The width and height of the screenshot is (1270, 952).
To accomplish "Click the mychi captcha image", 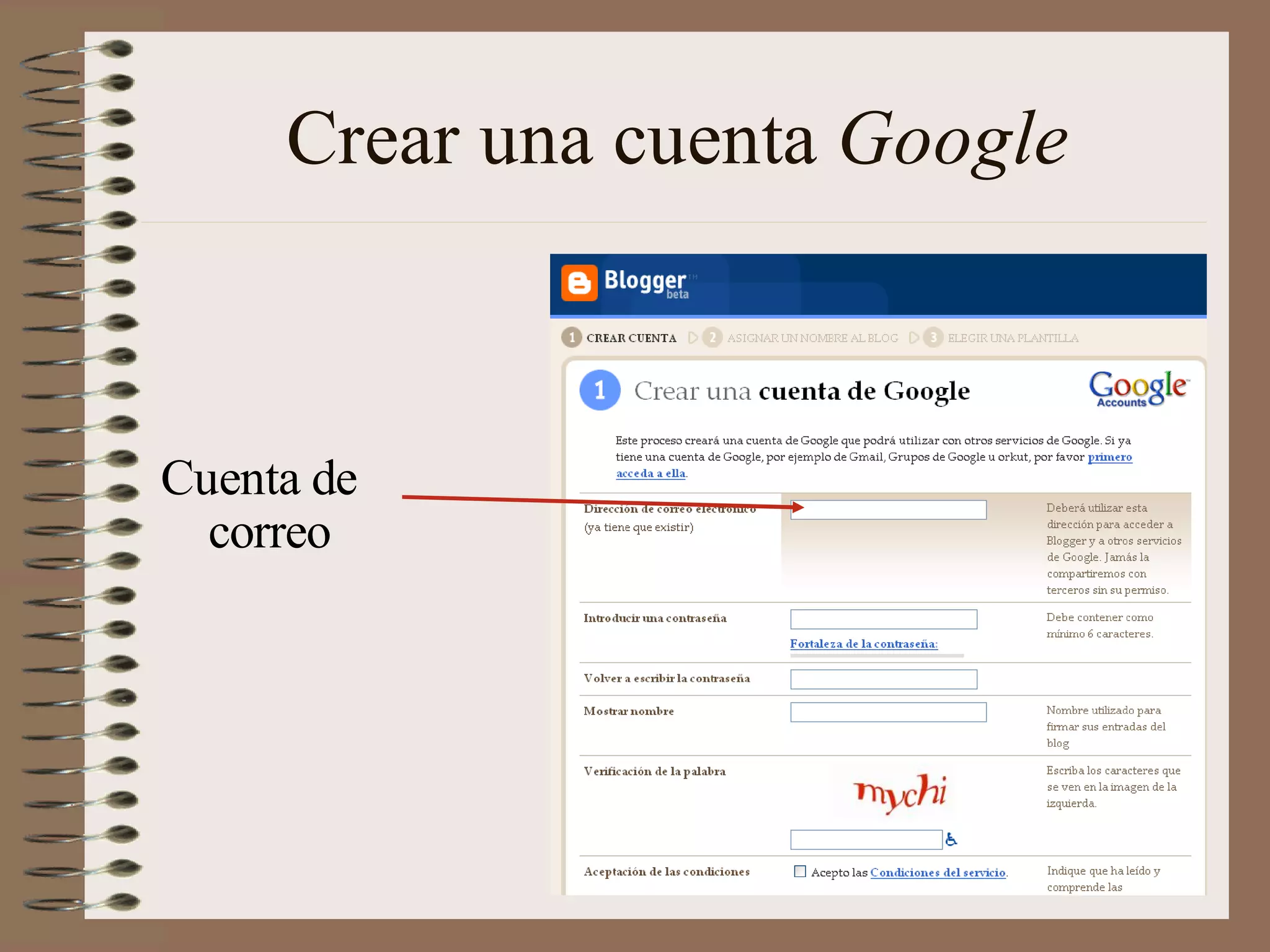I will tap(900, 793).
